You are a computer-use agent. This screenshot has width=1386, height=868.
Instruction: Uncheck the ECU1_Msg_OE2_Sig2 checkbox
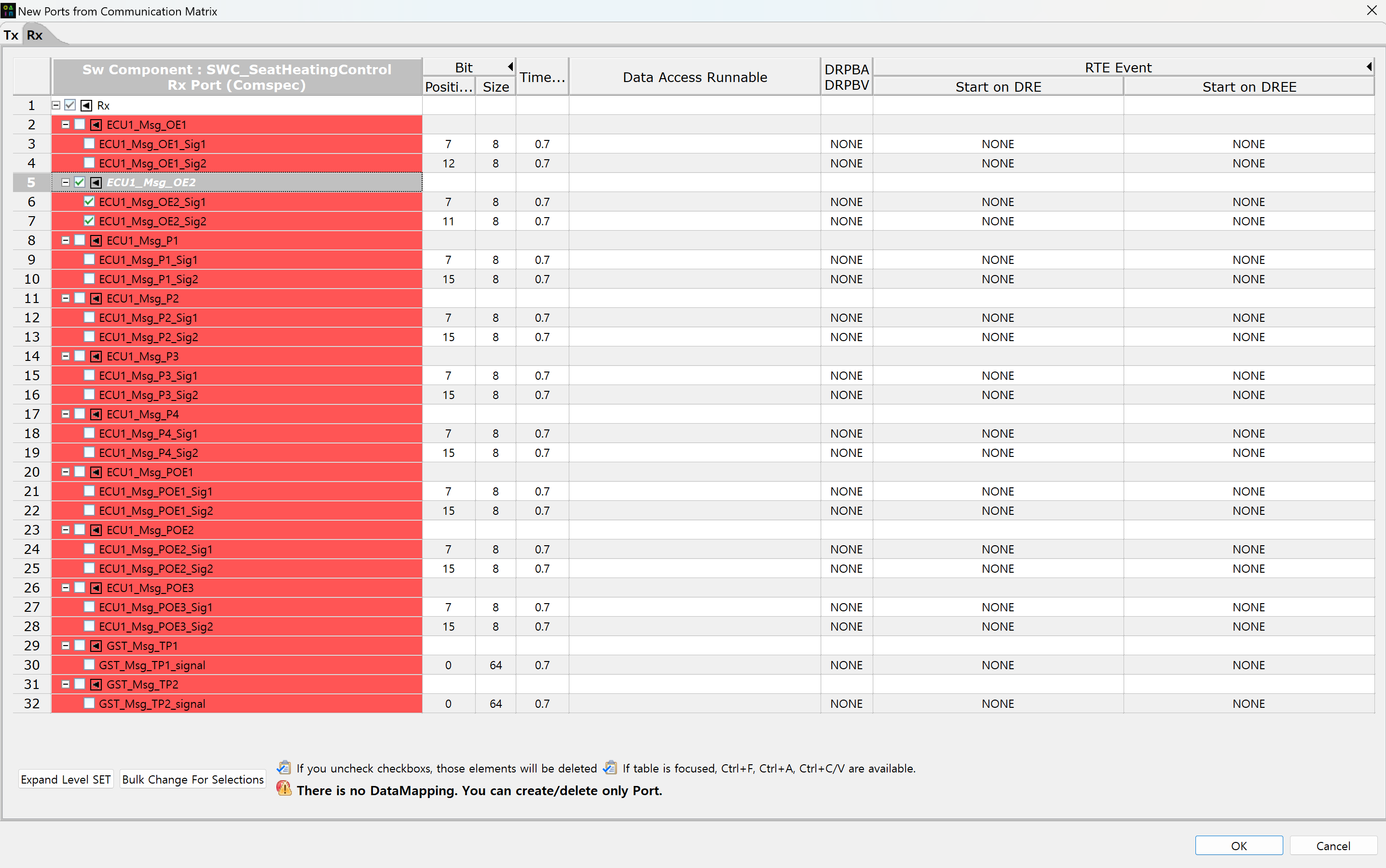89,221
